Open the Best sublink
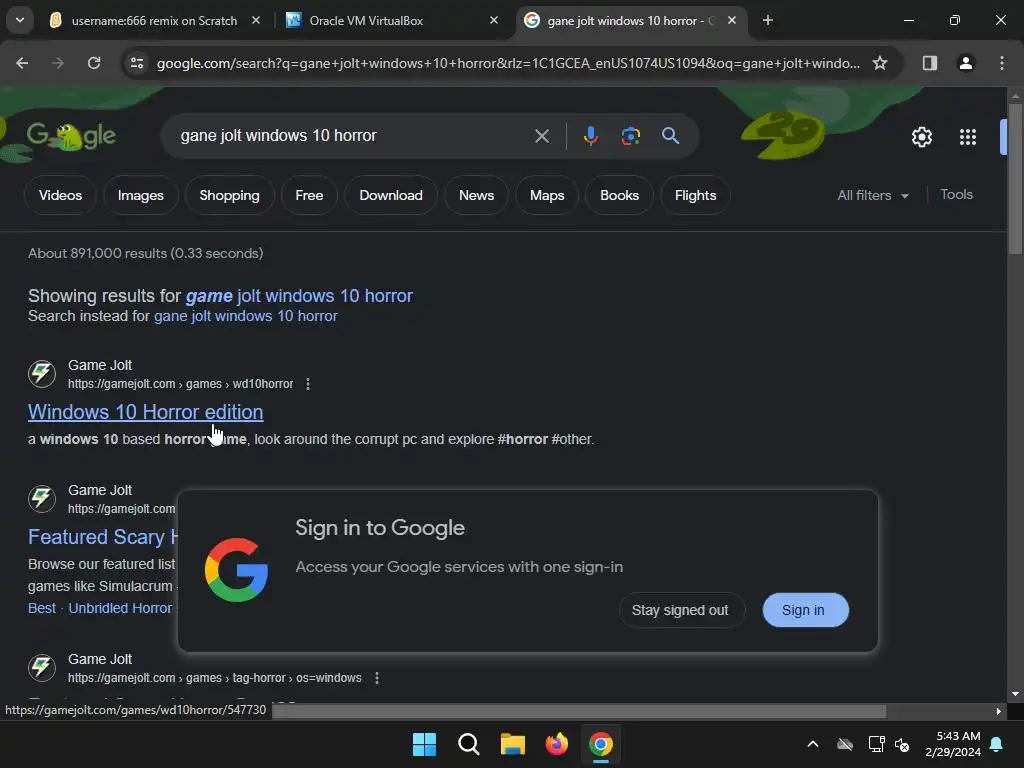Viewport: 1024px width, 768px height. 42,608
